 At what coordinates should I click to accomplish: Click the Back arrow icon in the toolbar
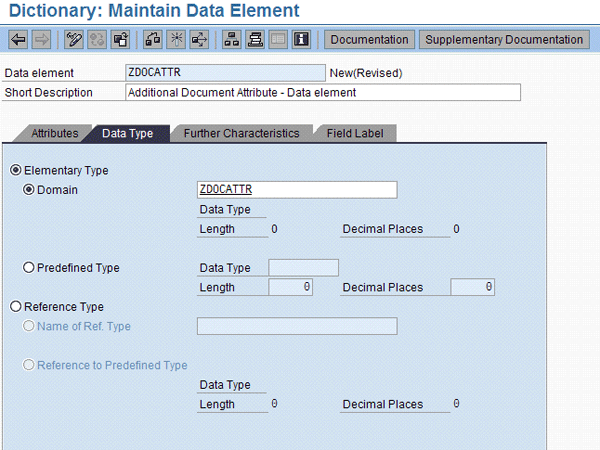[x=18, y=40]
